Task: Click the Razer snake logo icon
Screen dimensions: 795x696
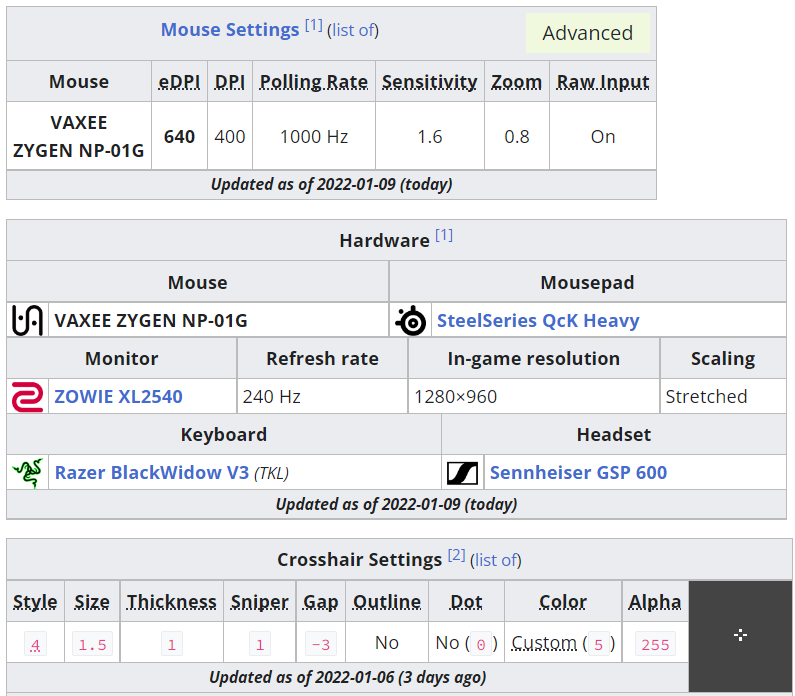Action: tap(27, 472)
